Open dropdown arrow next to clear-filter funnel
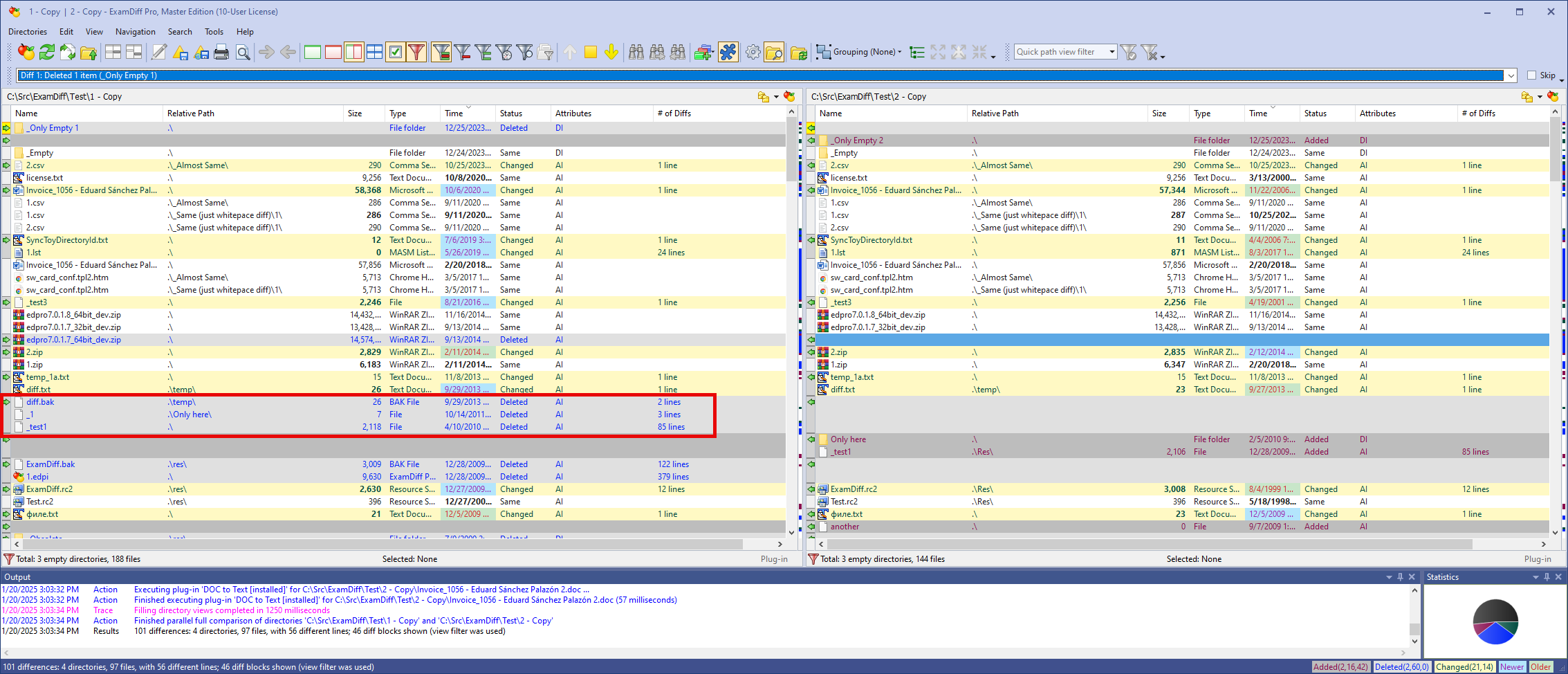Screen dimensions: 1568x674 [x=1163, y=56]
